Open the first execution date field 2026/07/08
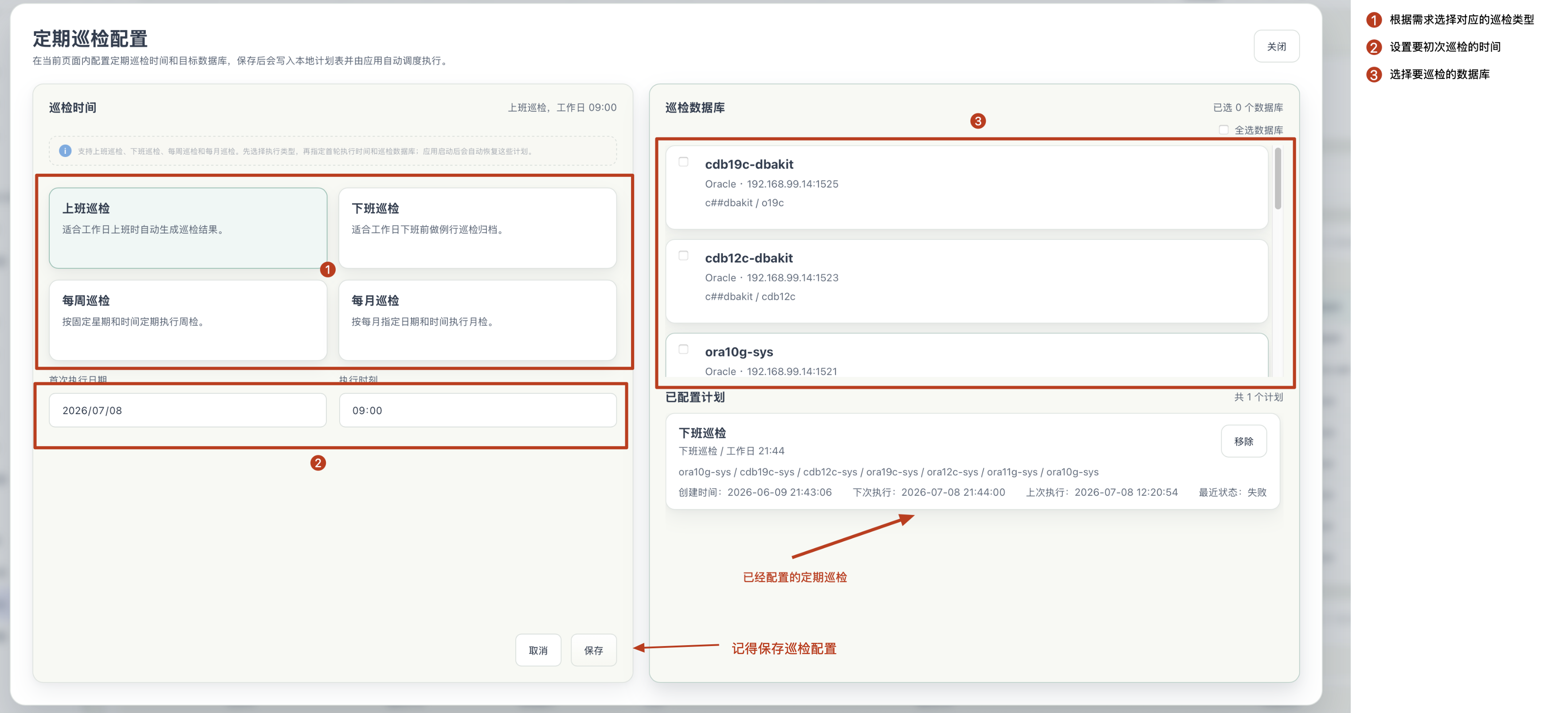Screen dimensions: 1568x713 coord(188,411)
